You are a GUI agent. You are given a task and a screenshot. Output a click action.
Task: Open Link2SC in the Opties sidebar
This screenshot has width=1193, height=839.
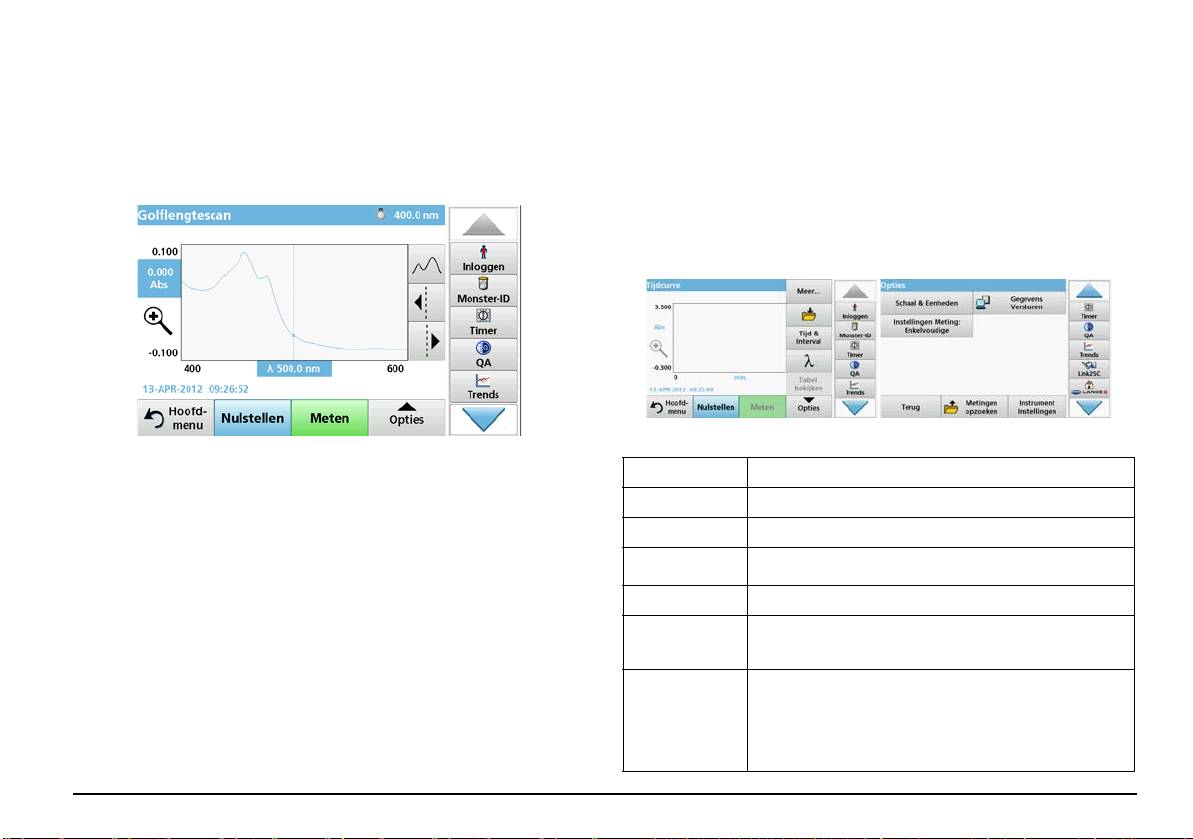(1088, 370)
